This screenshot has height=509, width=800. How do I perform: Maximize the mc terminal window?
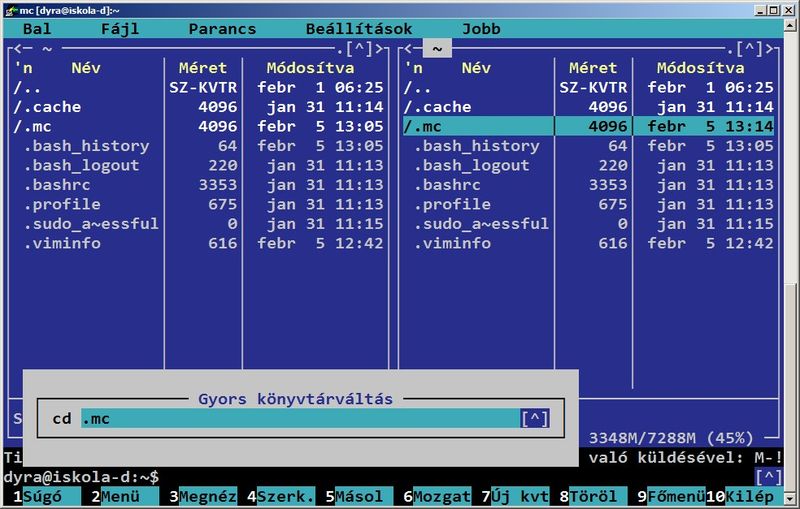tap(773, 10)
